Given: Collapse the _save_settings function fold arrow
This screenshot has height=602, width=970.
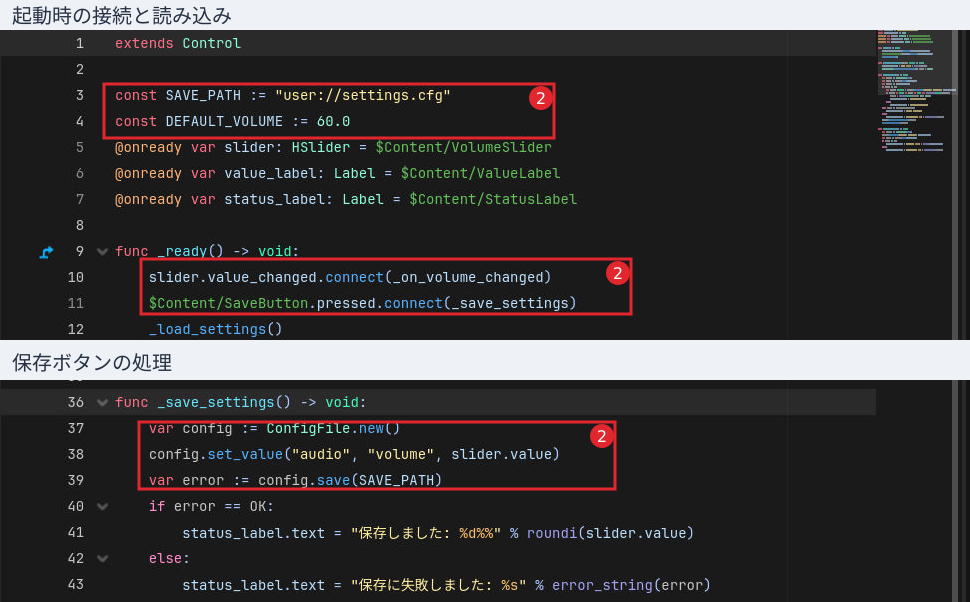Looking at the screenshot, I should click(102, 403).
